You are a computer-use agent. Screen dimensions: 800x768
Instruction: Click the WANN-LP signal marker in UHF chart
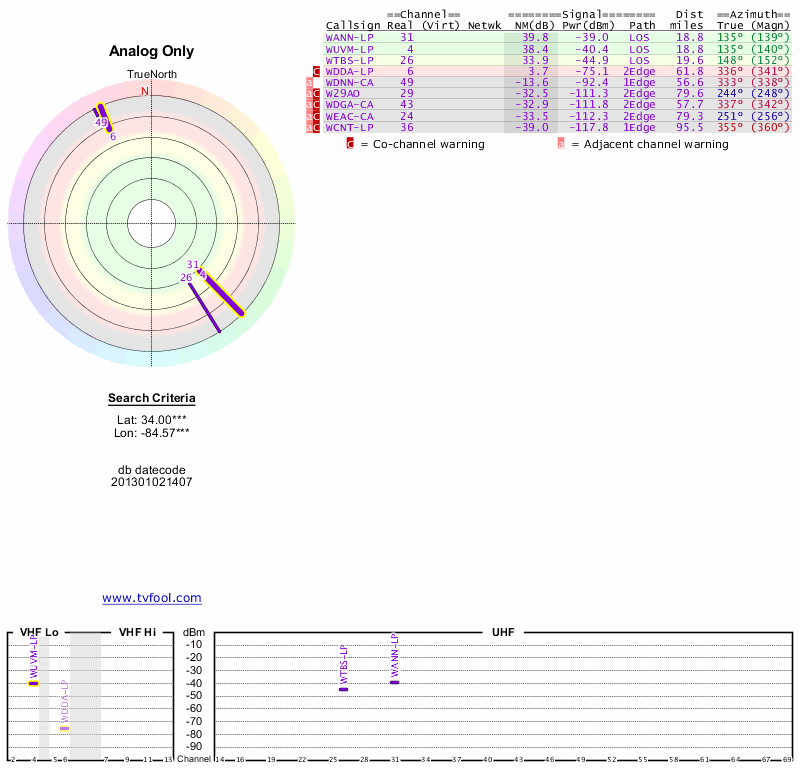pos(394,682)
